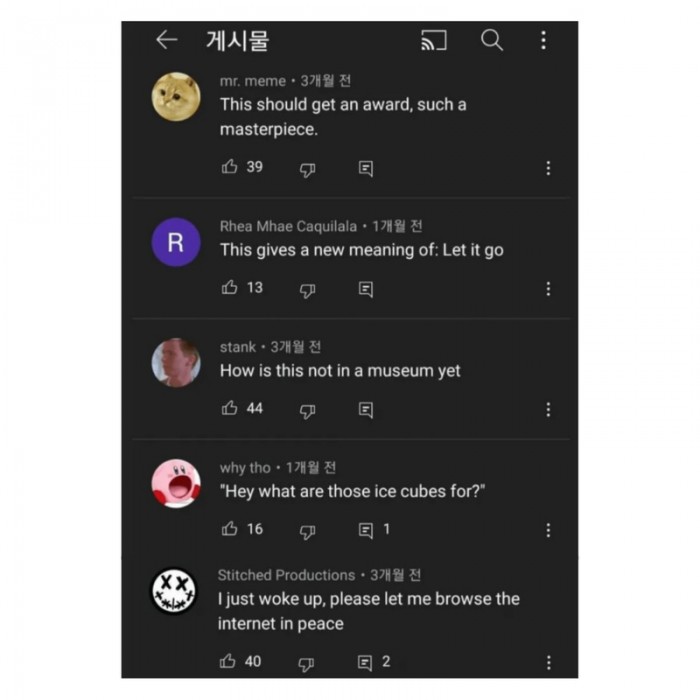Image resolution: width=700 pixels, height=700 pixels.
Task: Reply to stank's museum comment
Action: click(x=366, y=409)
